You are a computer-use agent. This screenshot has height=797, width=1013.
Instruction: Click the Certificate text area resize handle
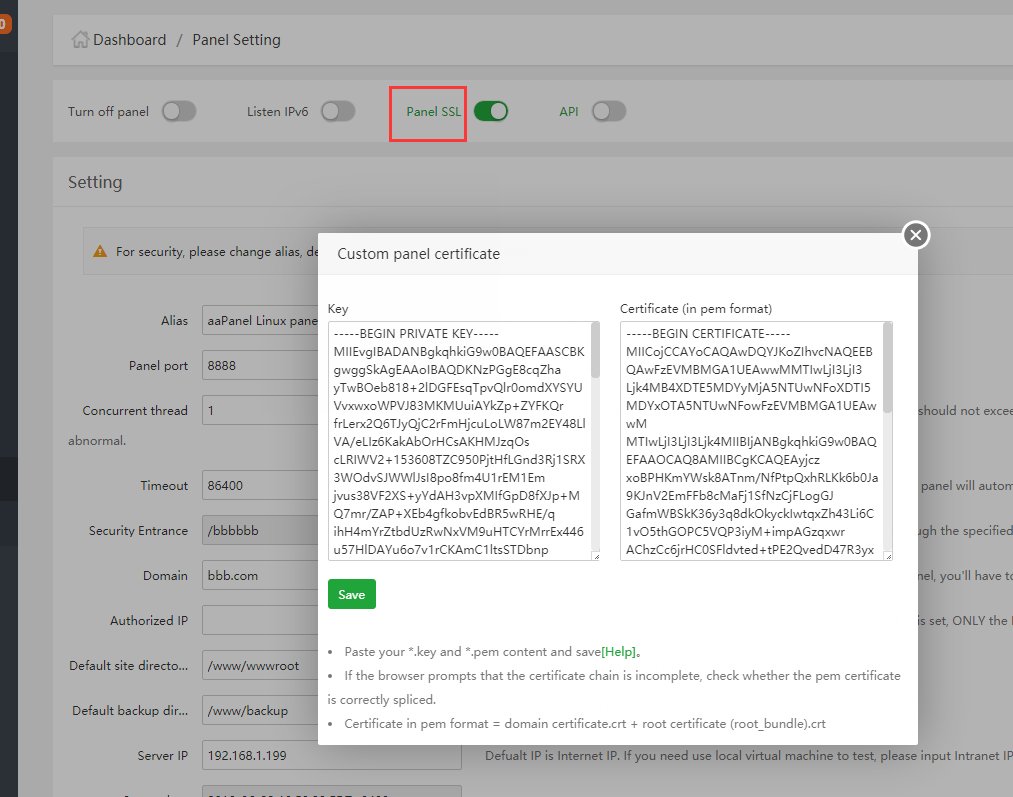coord(888,557)
